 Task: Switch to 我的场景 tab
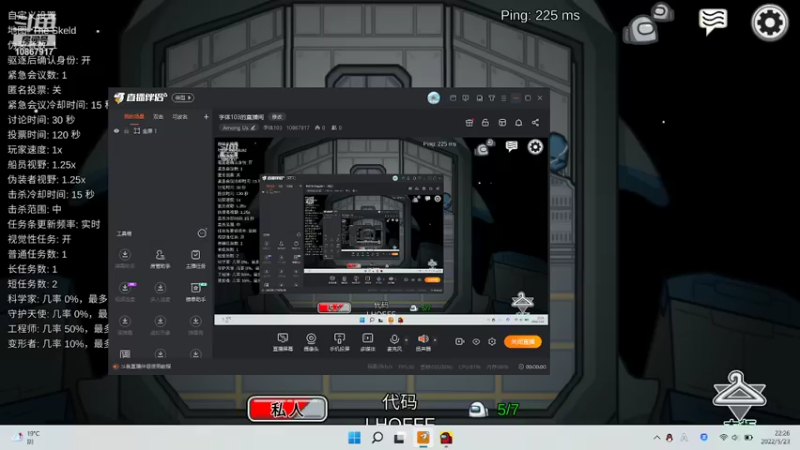134,117
